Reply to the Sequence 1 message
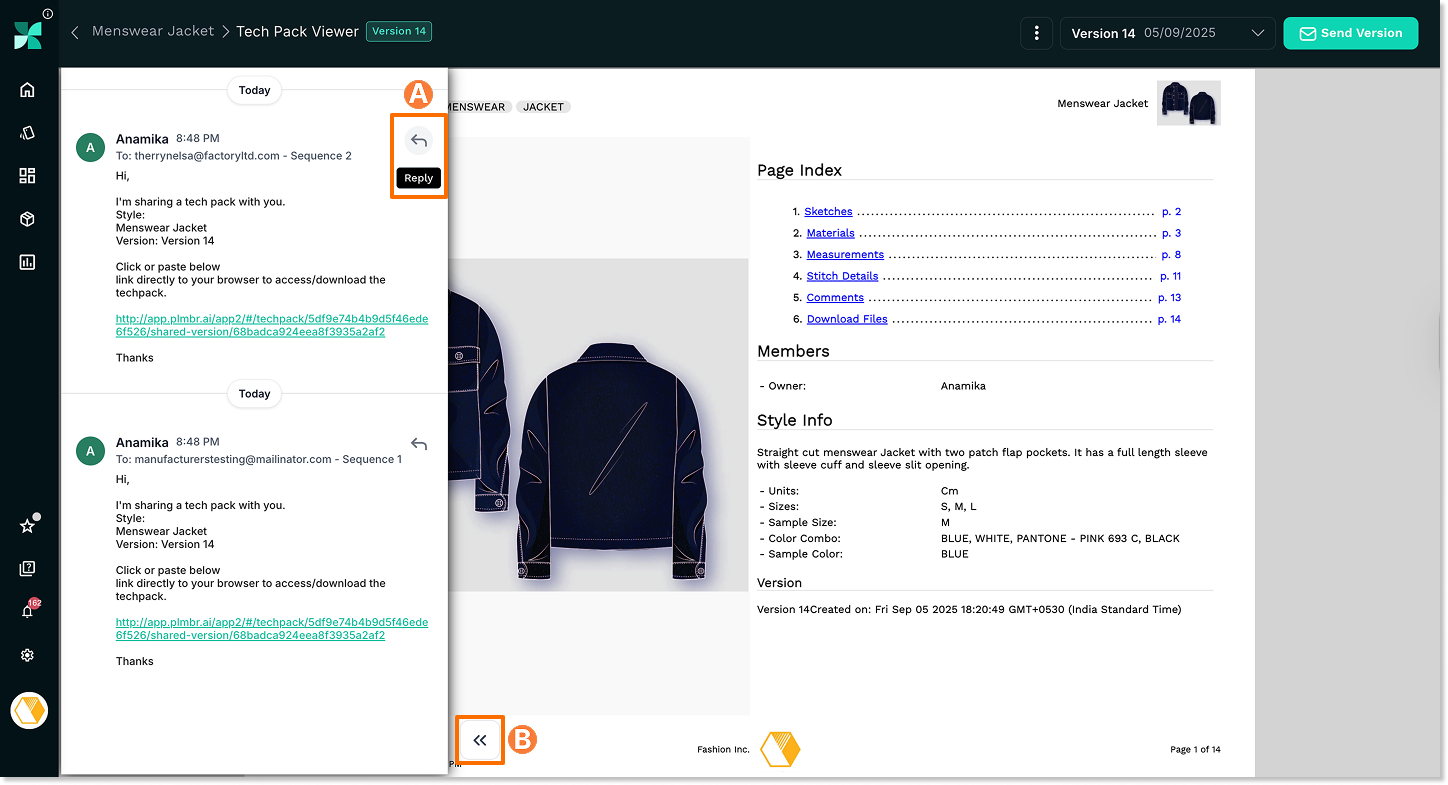This screenshot has width=1448, height=785. tap(419, 444)
